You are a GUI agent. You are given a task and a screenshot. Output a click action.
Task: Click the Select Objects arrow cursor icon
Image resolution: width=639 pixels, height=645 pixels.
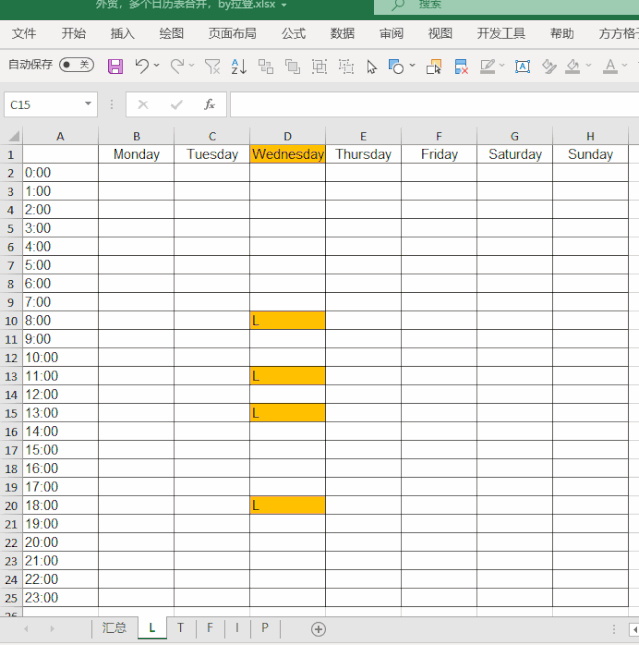372,67
